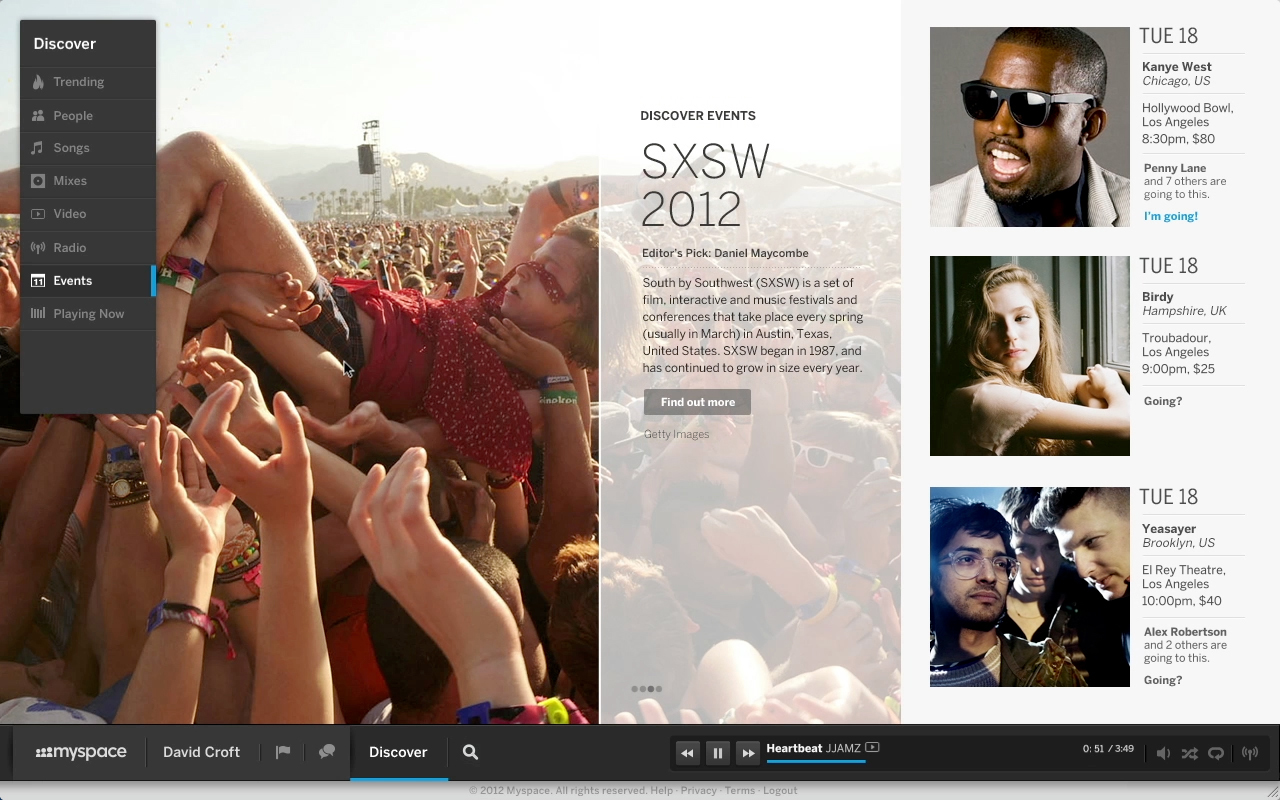Select Radio in the Discover menu

click(88, 248)
